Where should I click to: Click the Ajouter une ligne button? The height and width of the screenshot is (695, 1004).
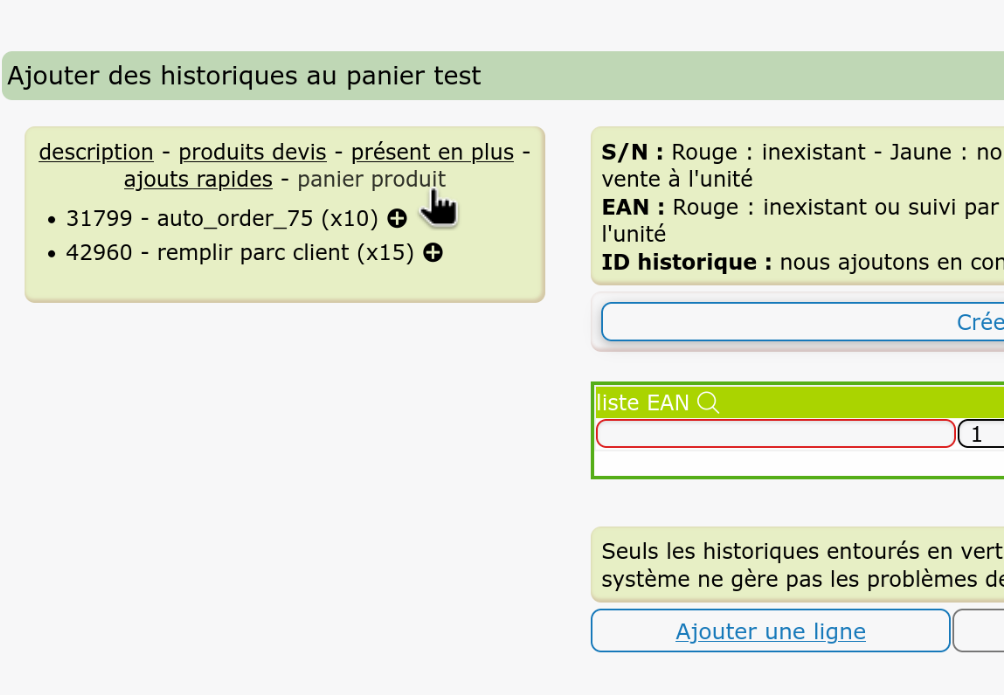[x=770, y=631]
